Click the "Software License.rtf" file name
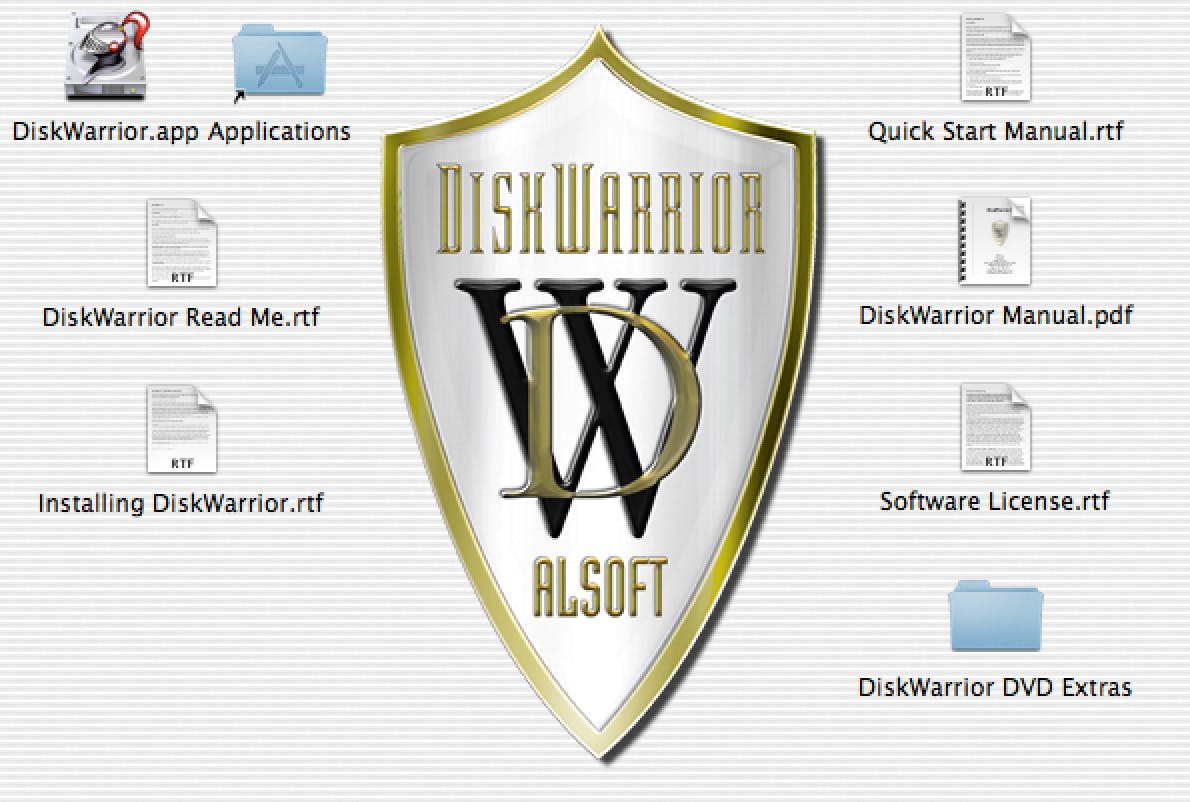This screenshot has height=802, width=1190. [x=994, y=502]
